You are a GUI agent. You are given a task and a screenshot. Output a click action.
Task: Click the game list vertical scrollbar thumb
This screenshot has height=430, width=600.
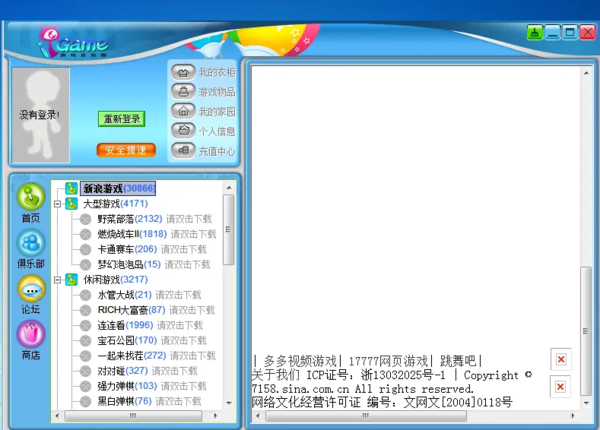tap(228, 230)
